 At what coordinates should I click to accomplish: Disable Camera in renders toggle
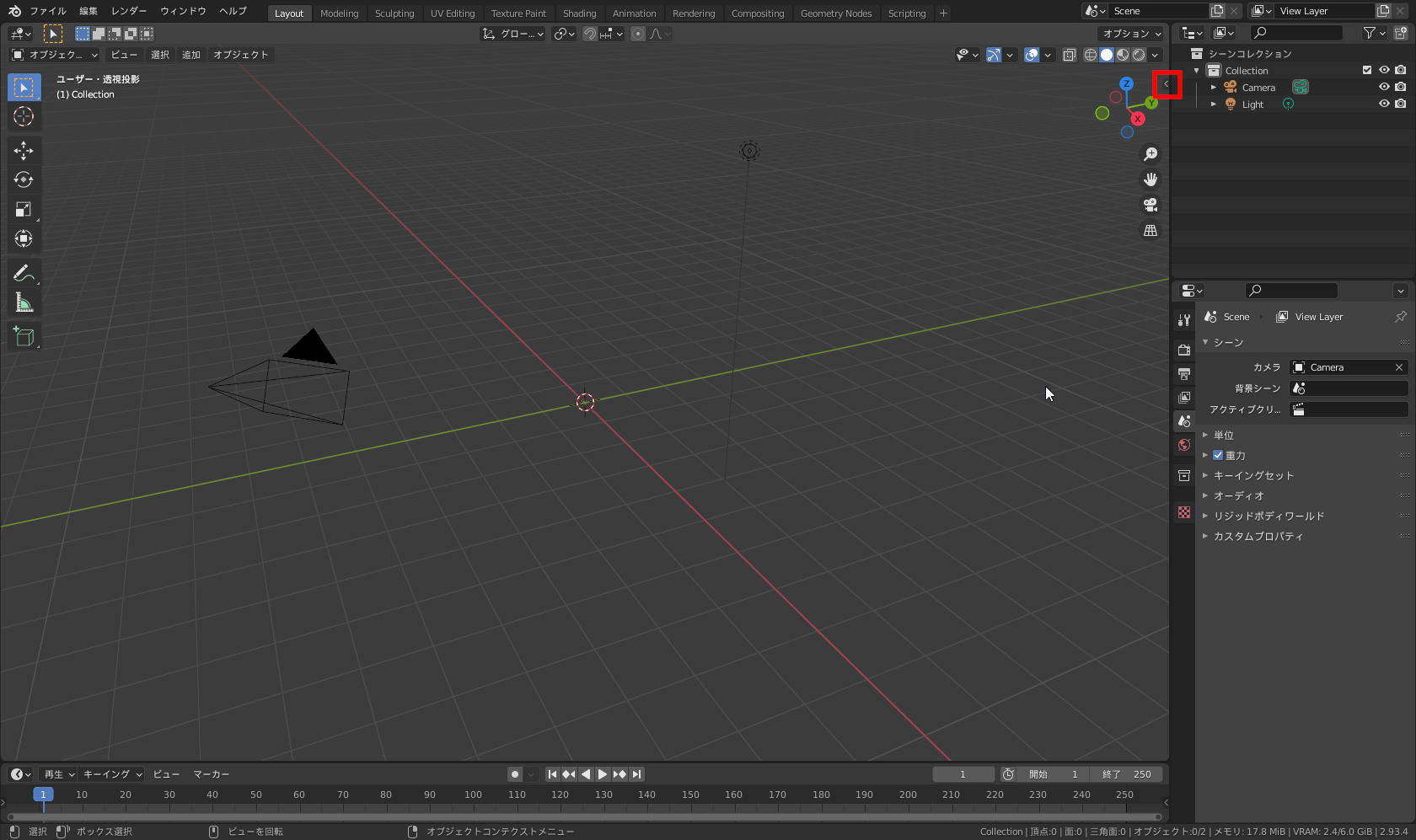(1400, 87)
